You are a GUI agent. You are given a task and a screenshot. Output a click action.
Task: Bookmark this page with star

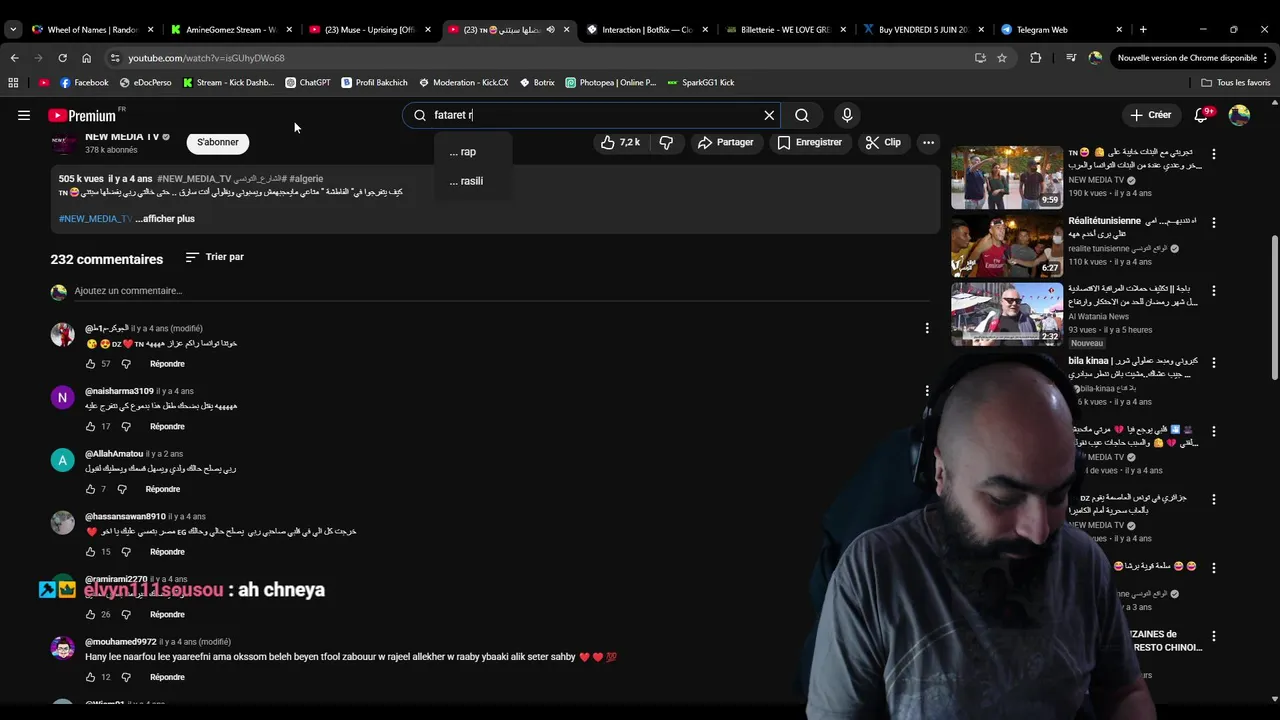click(x=1002, y=58)
